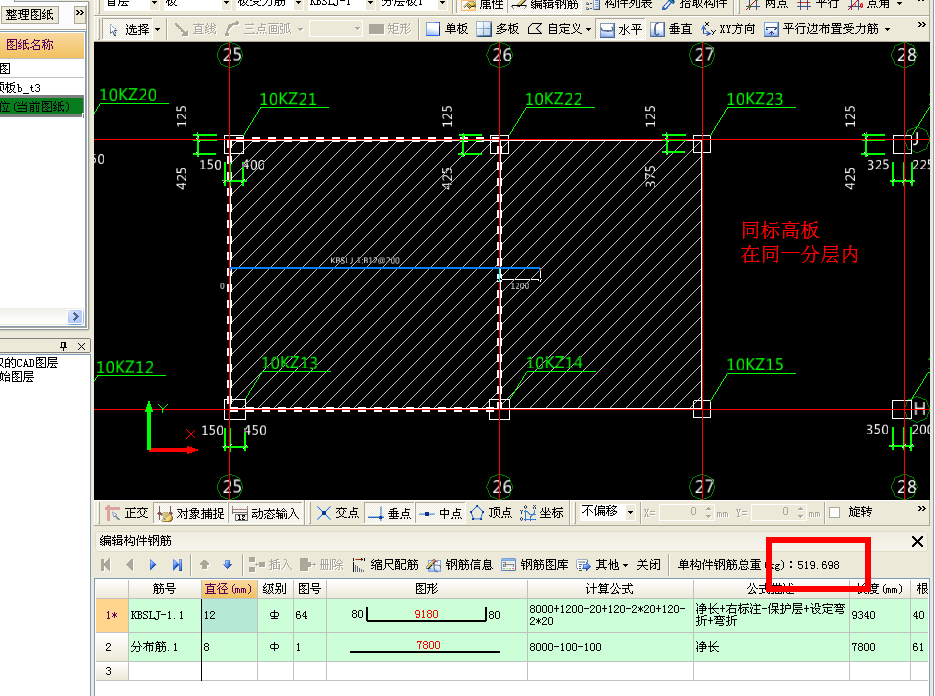935x696 pixels.
Task: Open 钢筋图库 rebar shape library
Action: pyautogui.click(x=535, y=564)
